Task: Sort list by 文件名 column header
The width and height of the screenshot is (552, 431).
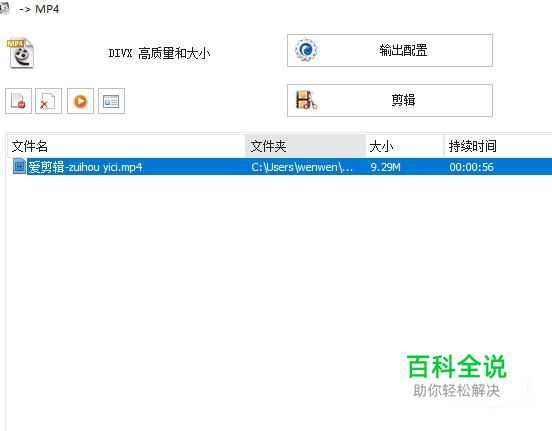Action: (126, 146)
